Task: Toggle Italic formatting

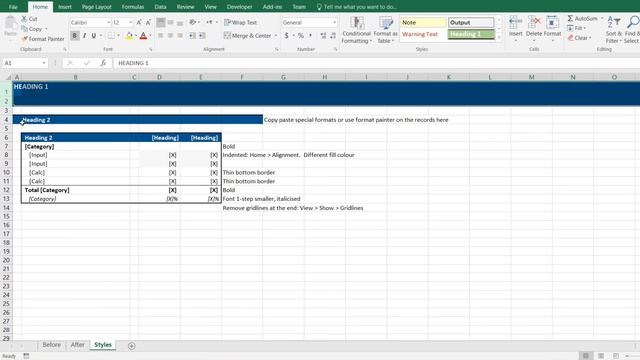Action: coord(84,36)
